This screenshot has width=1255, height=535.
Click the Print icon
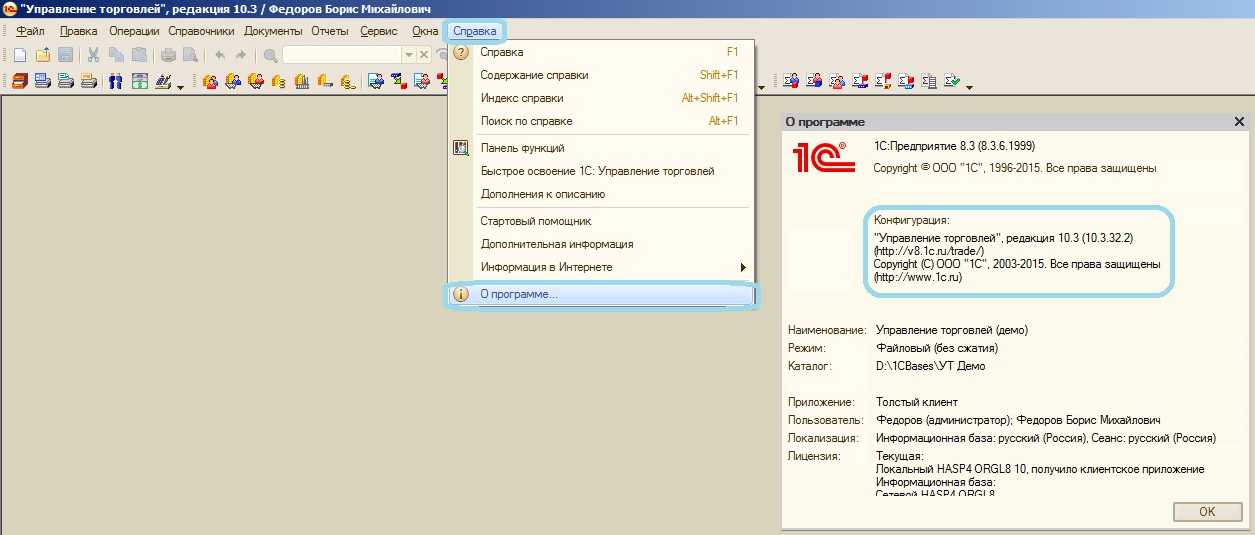tap(168, 55)
